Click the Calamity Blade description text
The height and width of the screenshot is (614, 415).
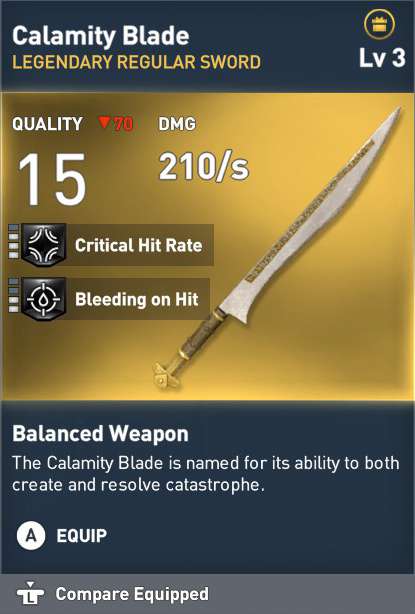click(206, 474)
